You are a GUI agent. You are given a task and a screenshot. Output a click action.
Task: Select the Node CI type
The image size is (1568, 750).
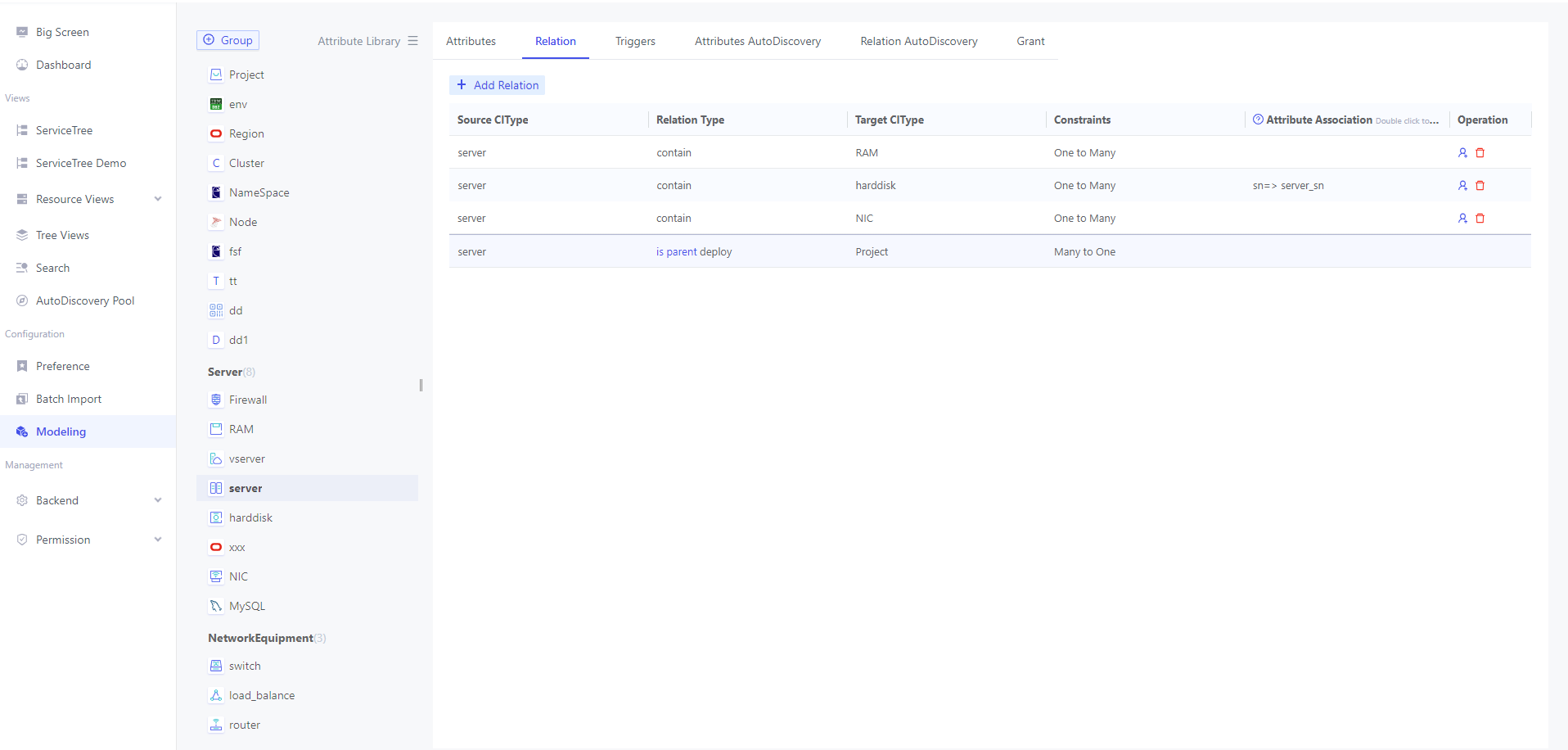coord(243,222)
